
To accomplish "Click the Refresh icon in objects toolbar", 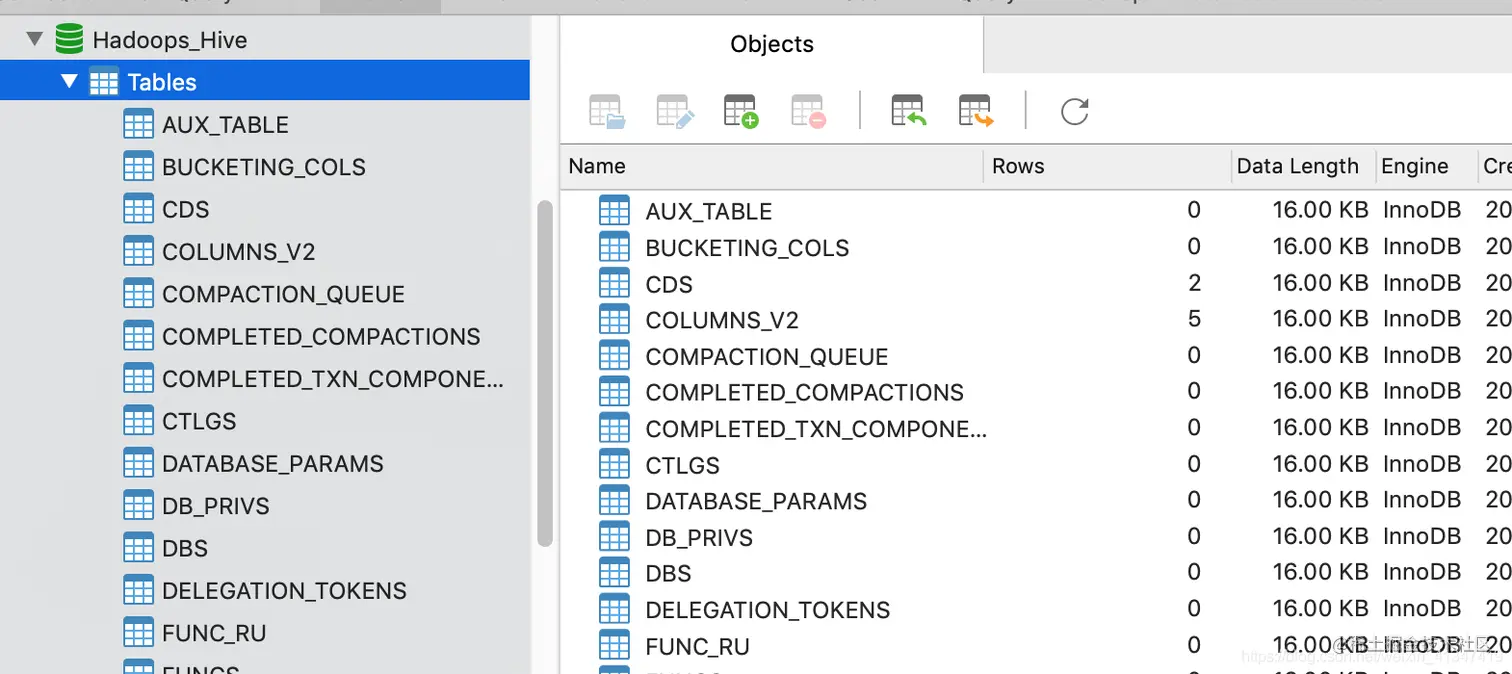I will tap(1075, 111).
